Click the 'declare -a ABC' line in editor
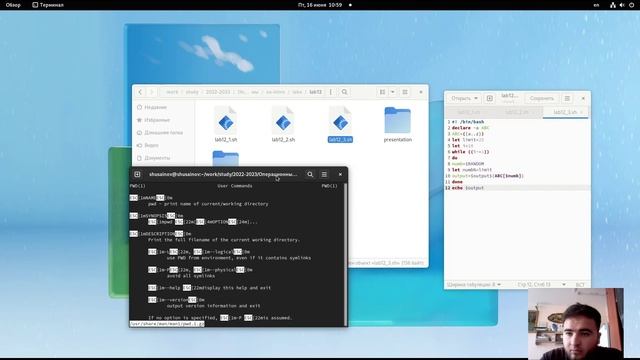This screenshot has height=360, width=640. point(470,128)
